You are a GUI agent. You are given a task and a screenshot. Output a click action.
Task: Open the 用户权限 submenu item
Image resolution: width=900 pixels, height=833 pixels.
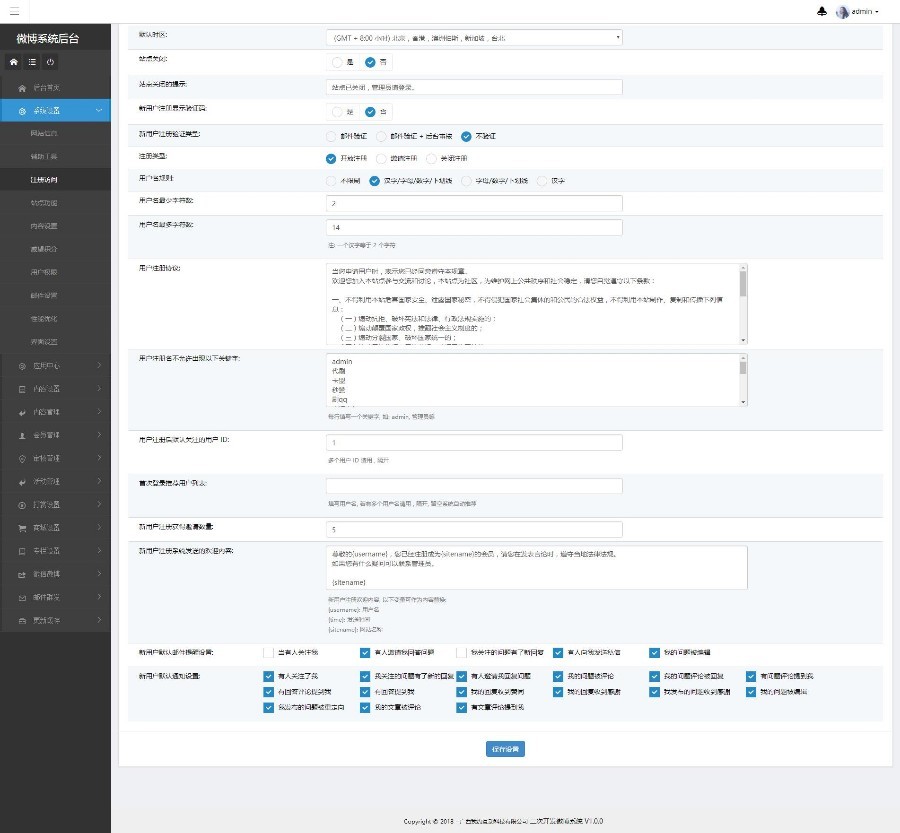pyautogui.click(x=44, y=272)
